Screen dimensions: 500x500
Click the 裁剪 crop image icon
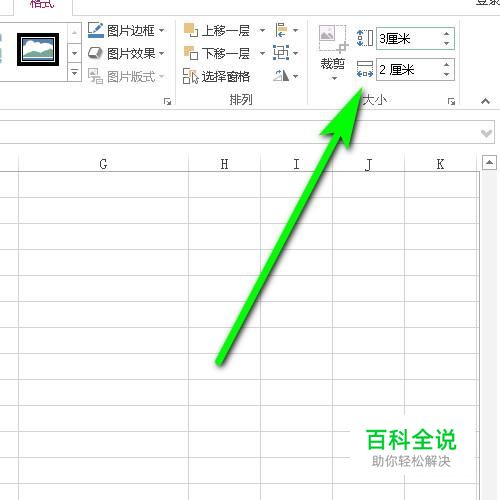click(333, 39)
